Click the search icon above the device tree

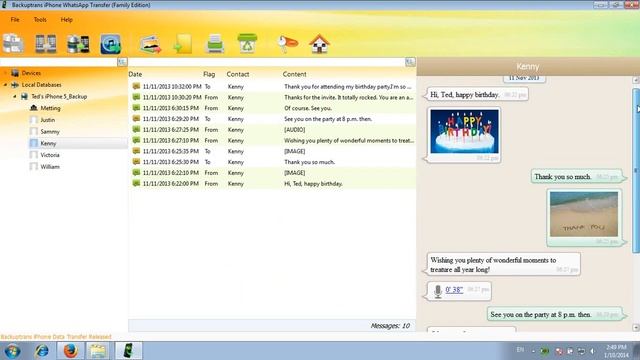tap(122, 62)
